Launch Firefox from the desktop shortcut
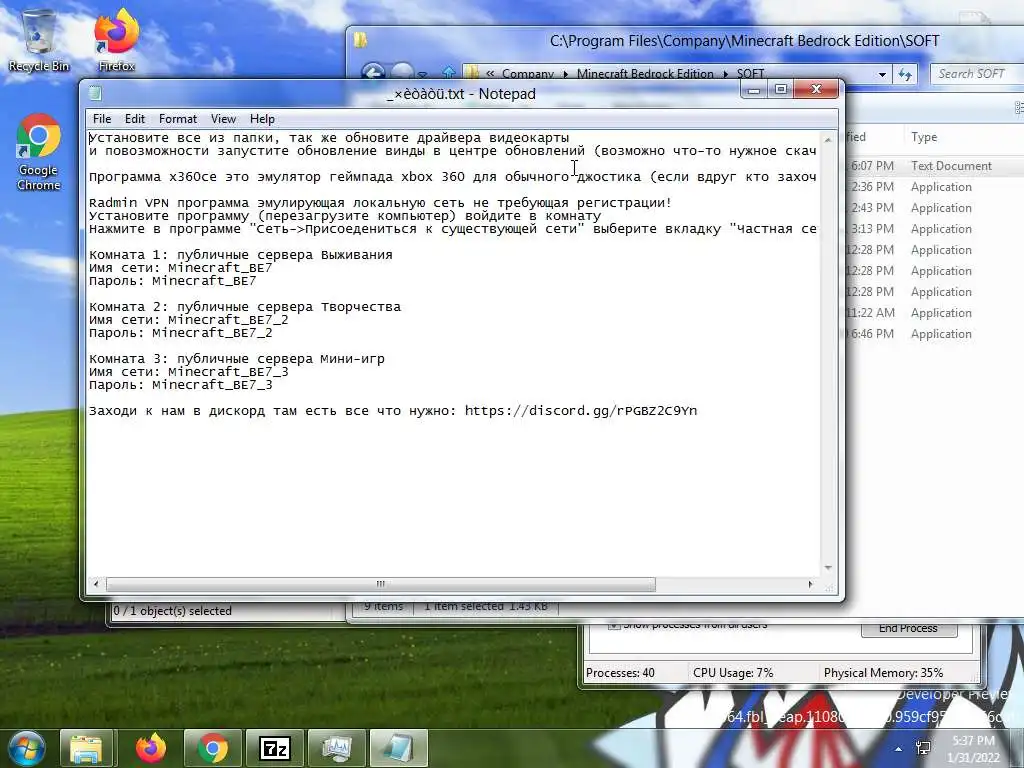1024x768 pixels. pos(117,40)
